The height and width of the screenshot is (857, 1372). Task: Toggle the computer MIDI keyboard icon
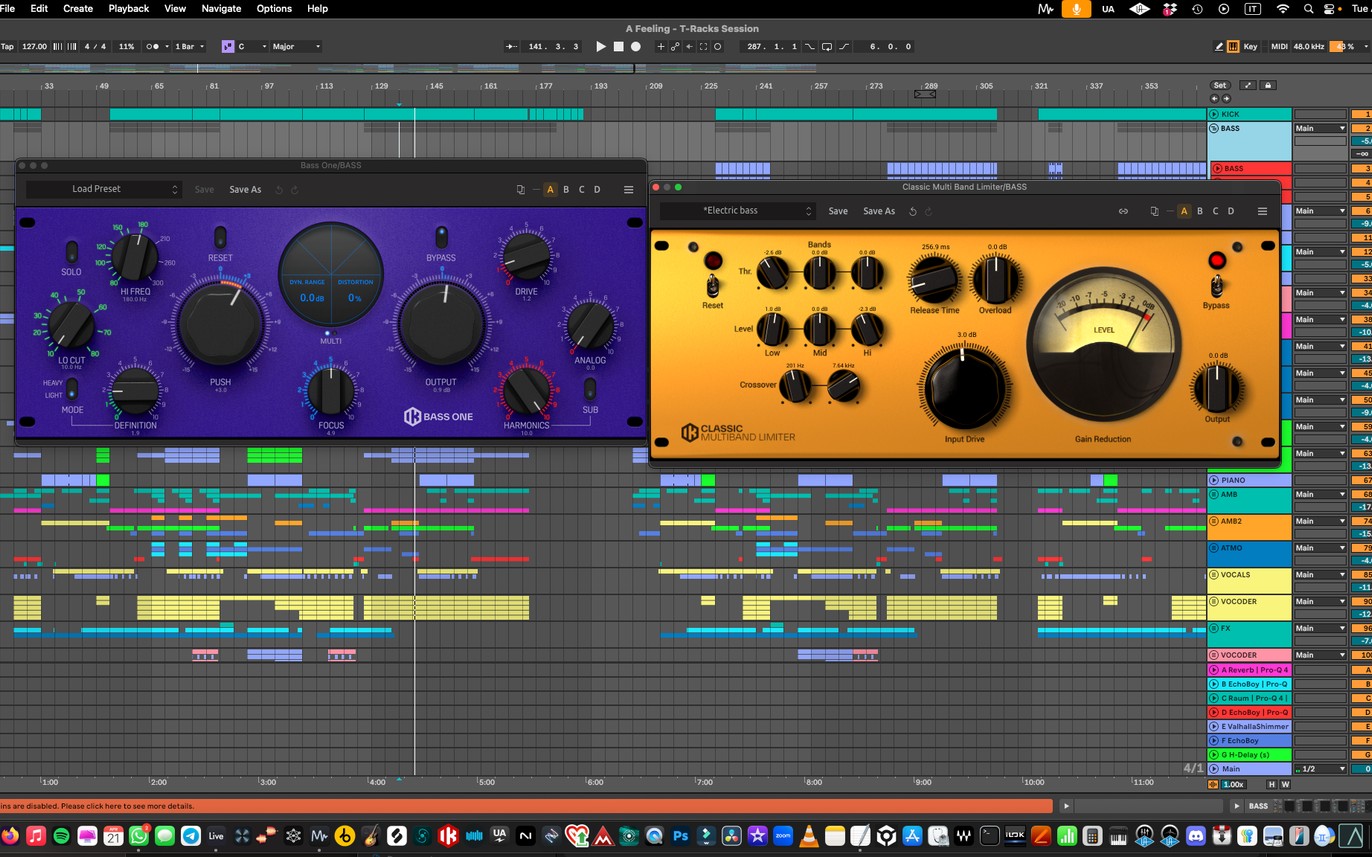[1233, 47]
